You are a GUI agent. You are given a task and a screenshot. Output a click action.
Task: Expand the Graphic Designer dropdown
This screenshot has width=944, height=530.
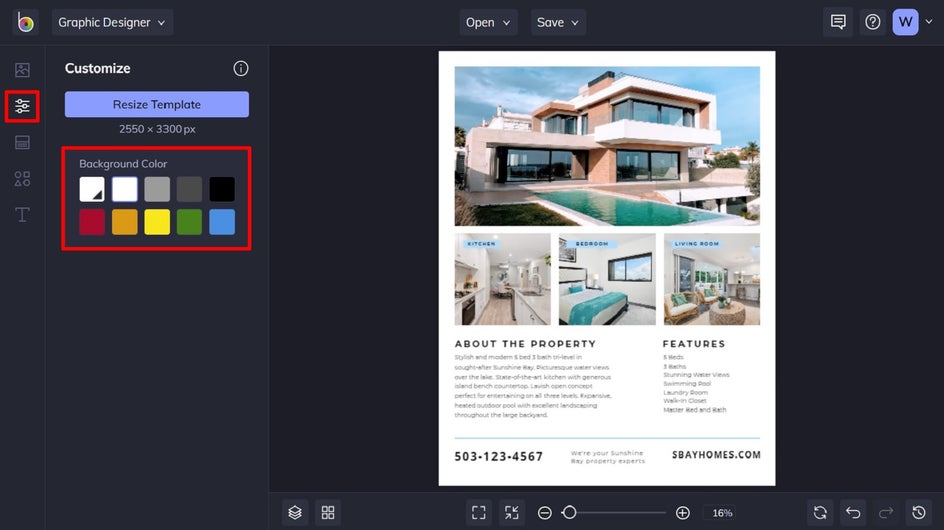pyautogui.click(x=112, y=22)
